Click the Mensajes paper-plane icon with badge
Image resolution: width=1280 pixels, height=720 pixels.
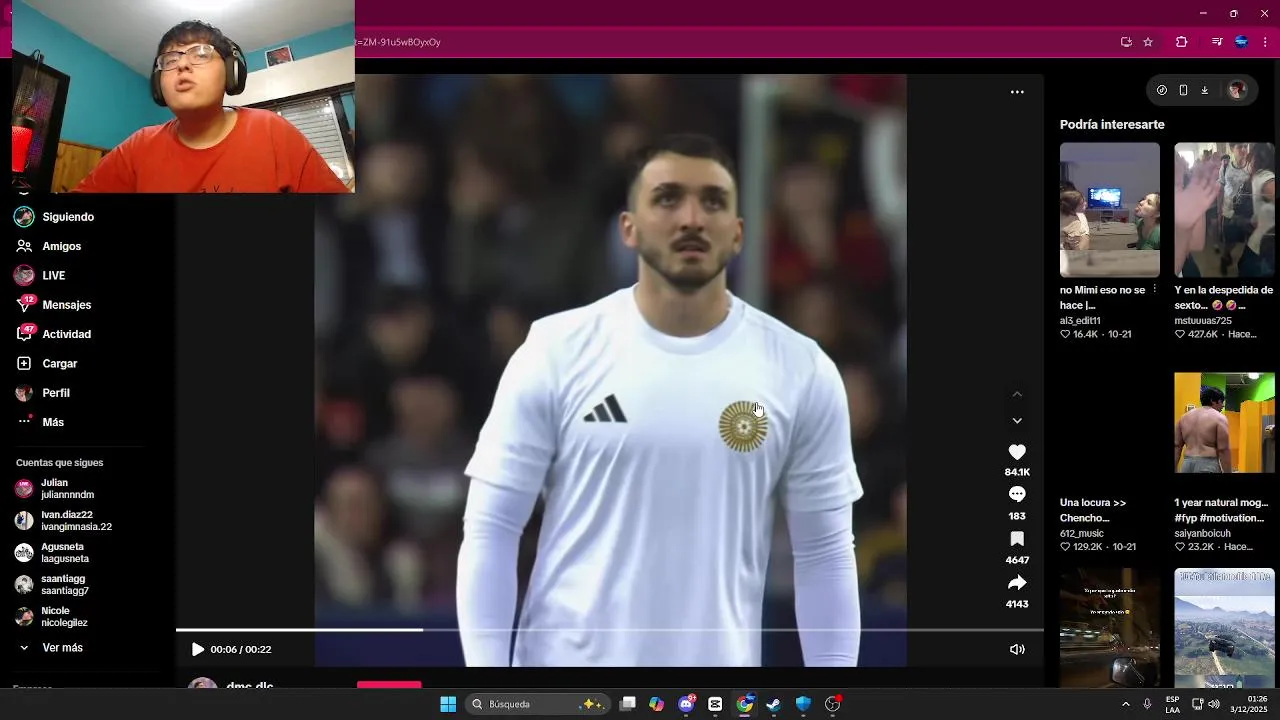coord(24,305)
